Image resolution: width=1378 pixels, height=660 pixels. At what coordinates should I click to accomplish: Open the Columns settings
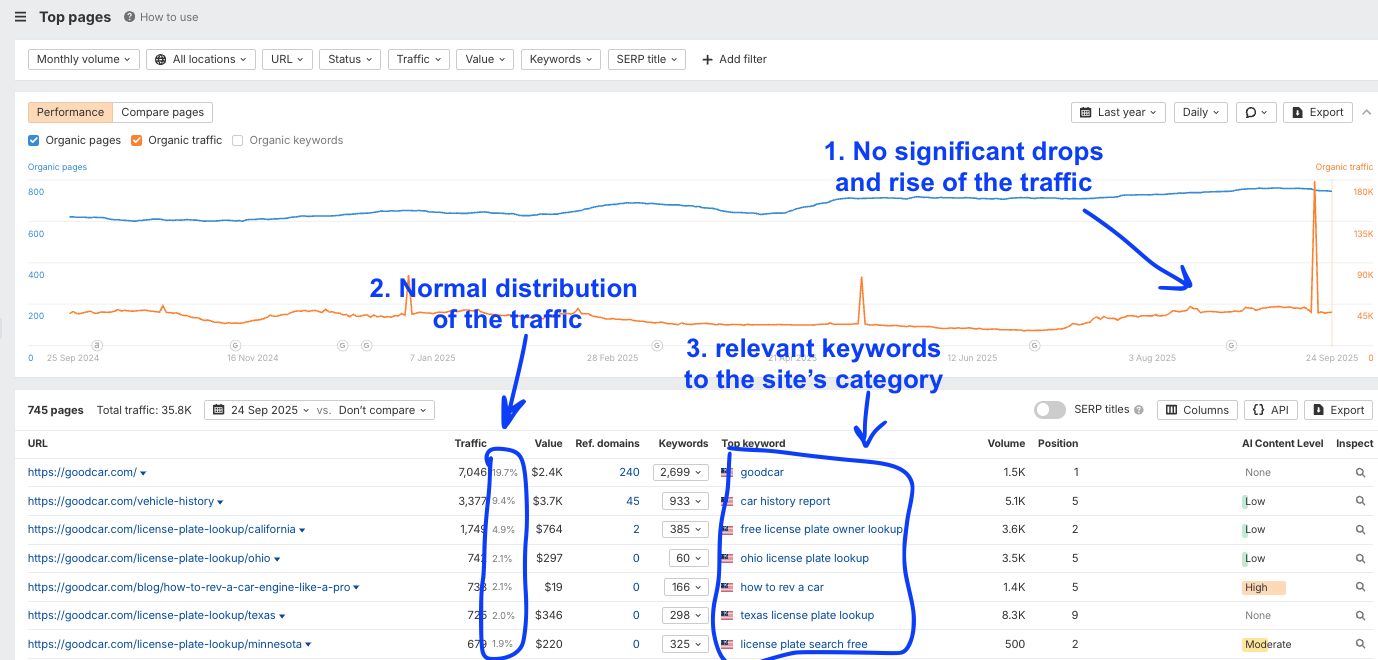click(1197, 410)
